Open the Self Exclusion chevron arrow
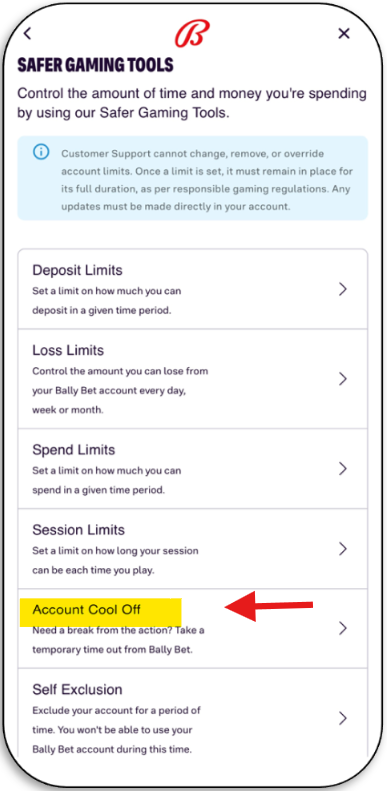This screenshot has height=791, width=387. coord(343,718)
